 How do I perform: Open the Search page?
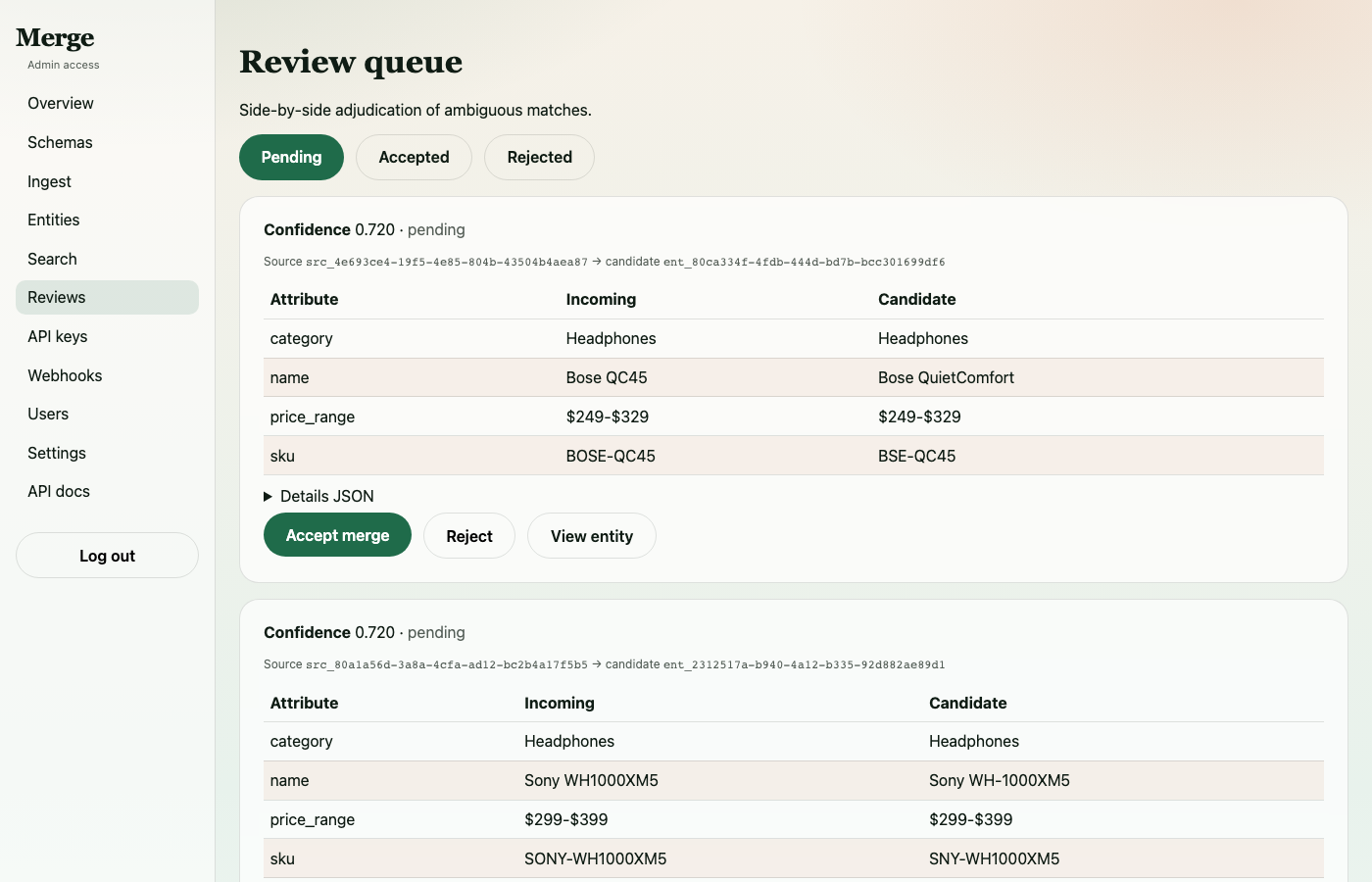pos(107,259)
